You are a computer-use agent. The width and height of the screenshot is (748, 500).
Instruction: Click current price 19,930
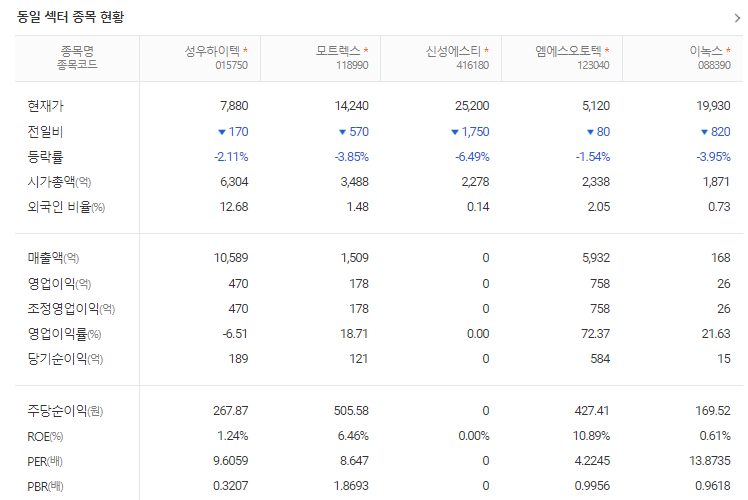[713, 106]
